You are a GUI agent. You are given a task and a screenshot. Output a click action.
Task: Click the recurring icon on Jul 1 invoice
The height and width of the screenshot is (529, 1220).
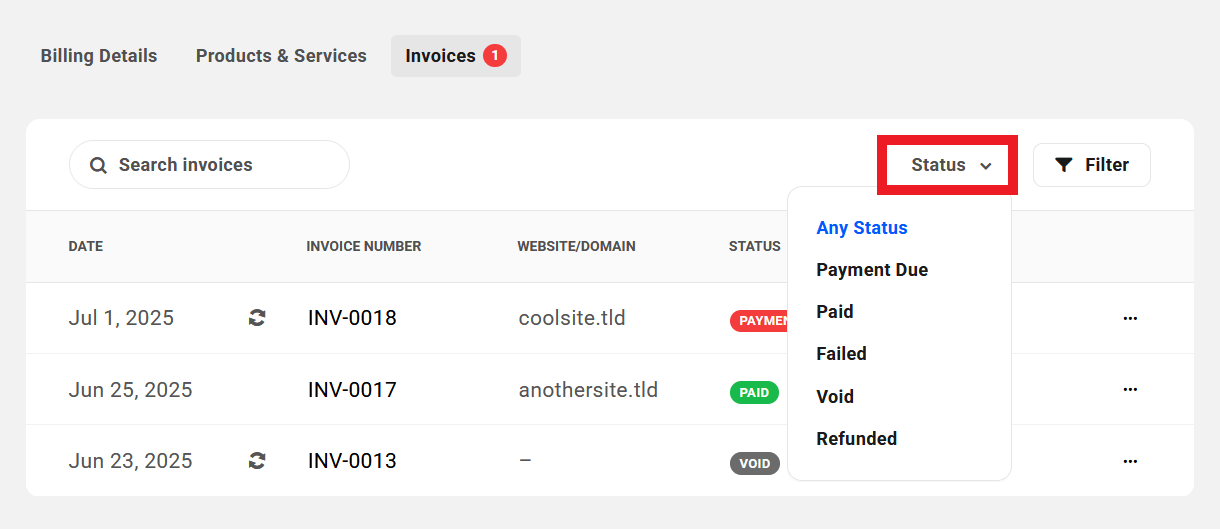tap(257, 318)
